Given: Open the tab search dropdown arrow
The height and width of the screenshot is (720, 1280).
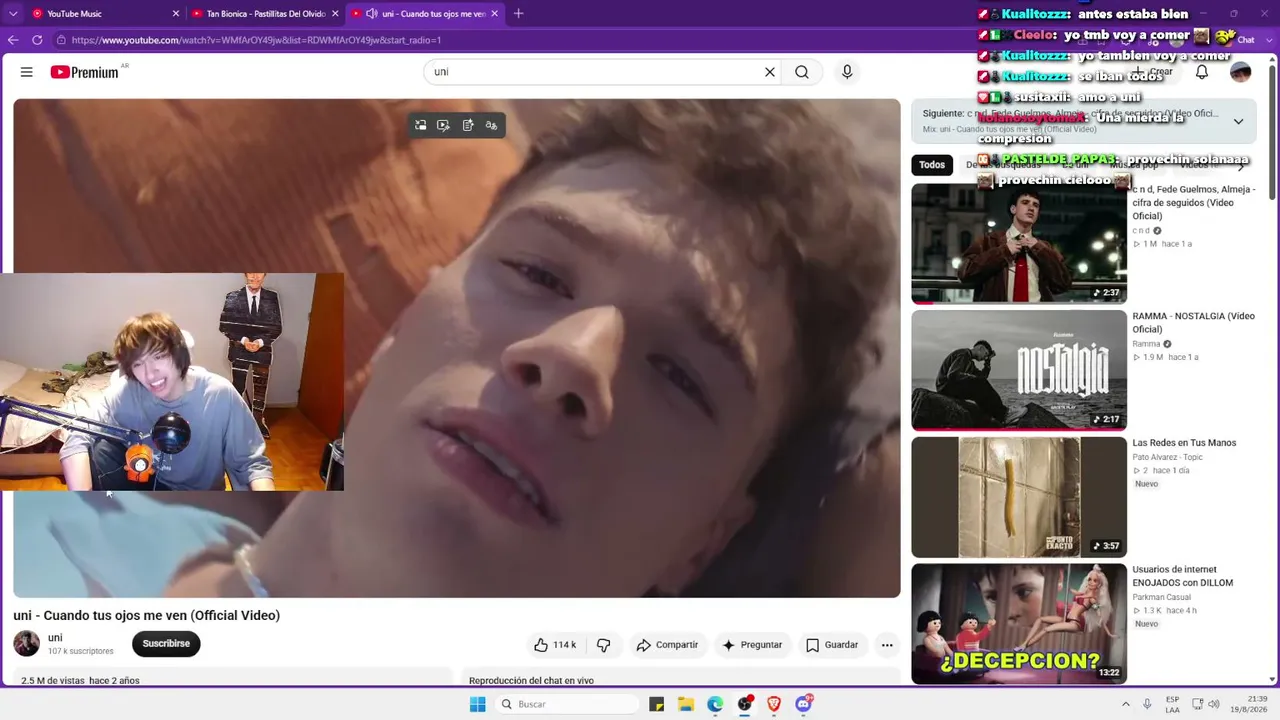Looking at the screenshot, I should point(13,14).
